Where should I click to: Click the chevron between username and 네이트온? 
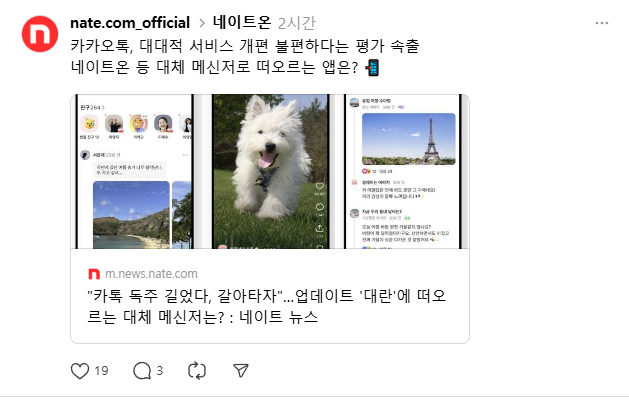(202, 24)
